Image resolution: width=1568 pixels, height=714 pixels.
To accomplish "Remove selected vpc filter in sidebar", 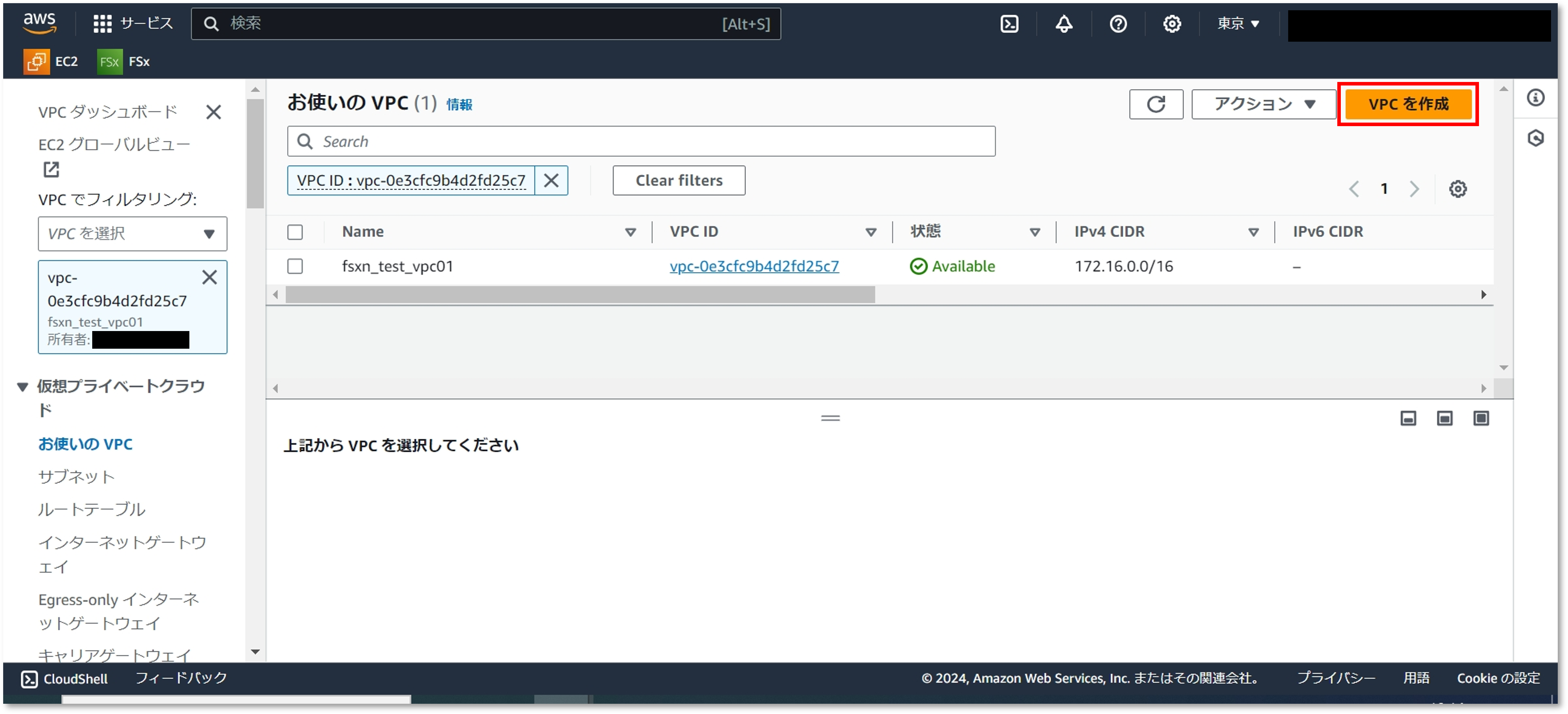I will [209, 277].
